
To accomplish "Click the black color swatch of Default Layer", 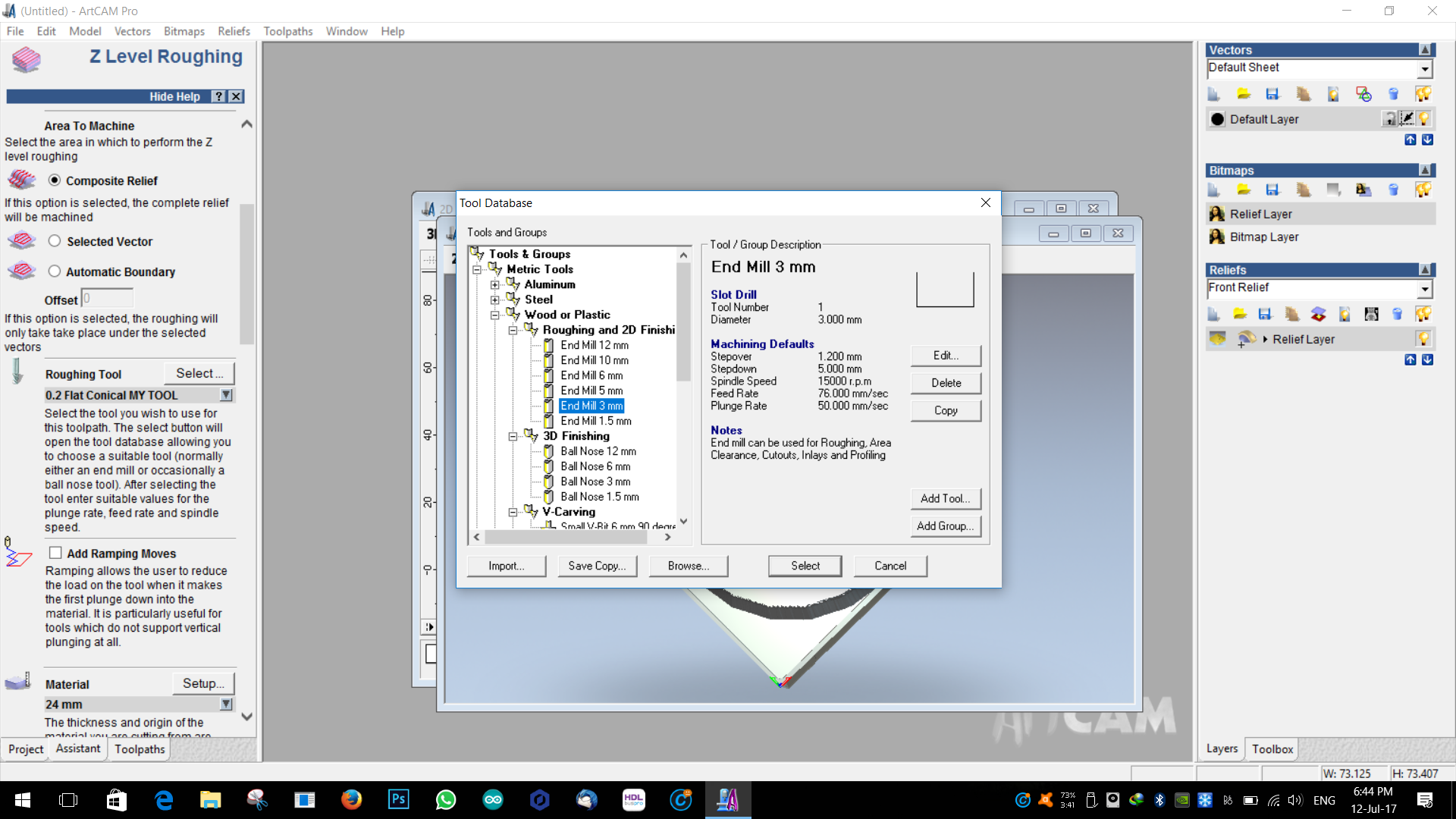I will tap(1218, 119).
